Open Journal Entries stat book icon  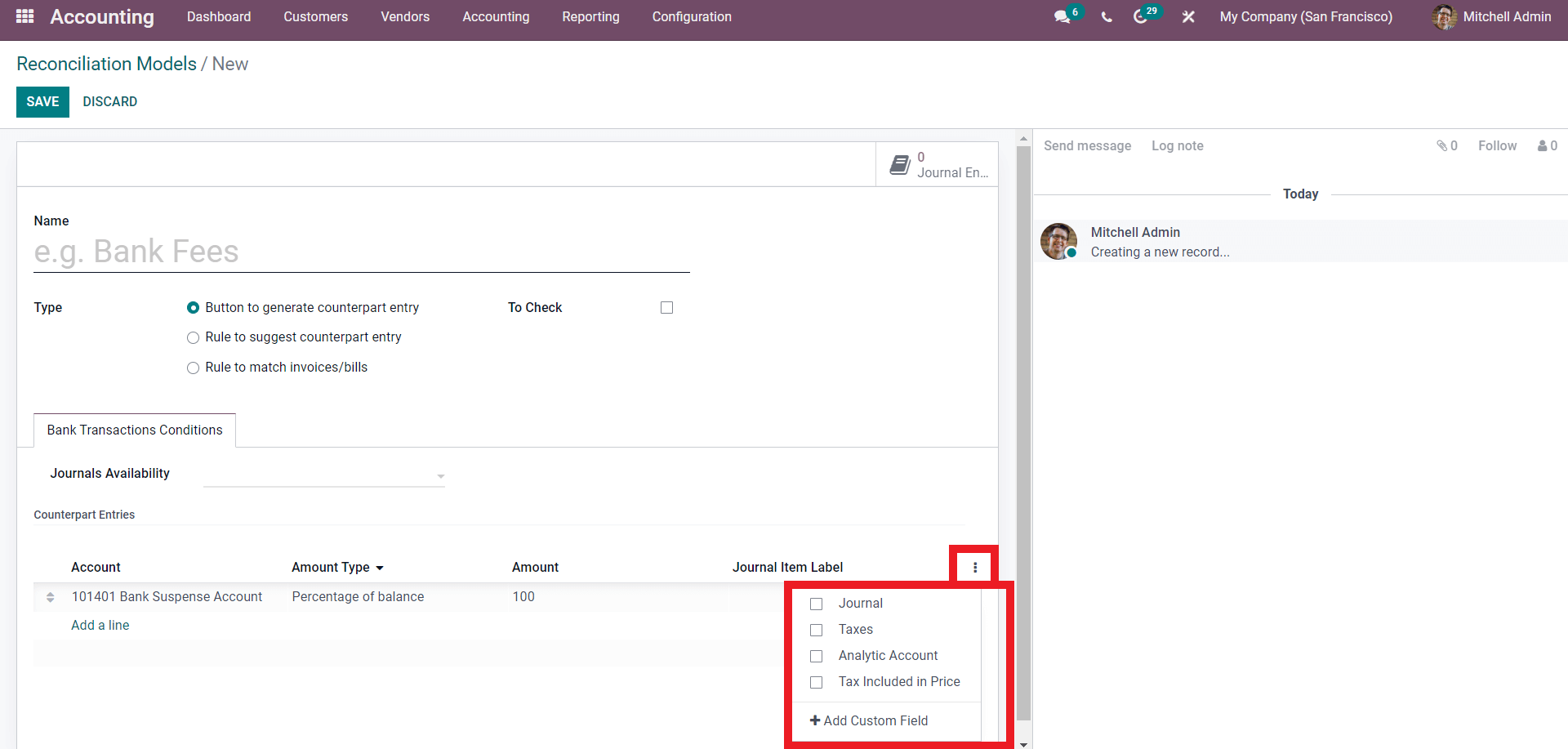pos(900,165)
